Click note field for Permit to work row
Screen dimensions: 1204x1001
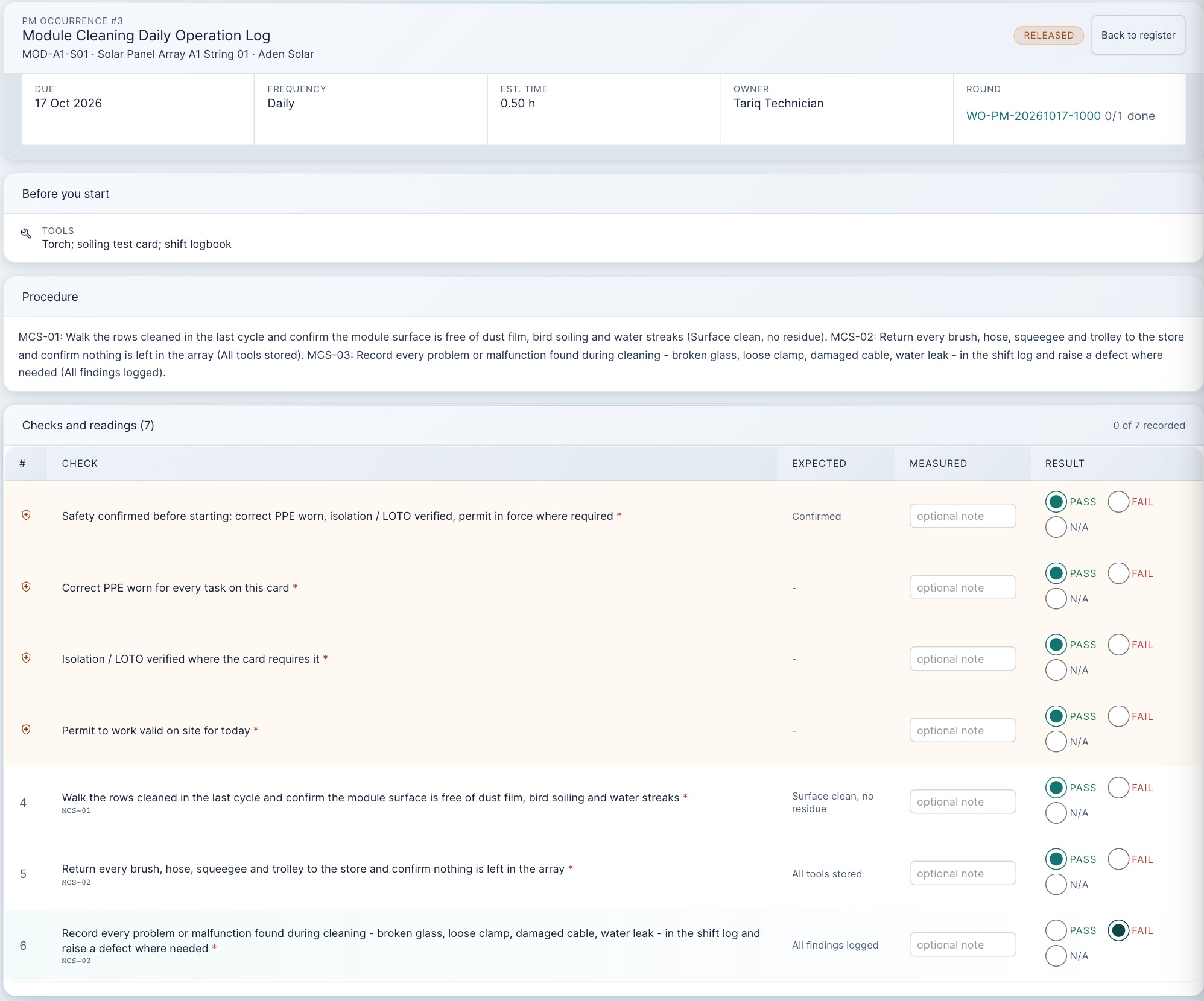coord(963,731)
